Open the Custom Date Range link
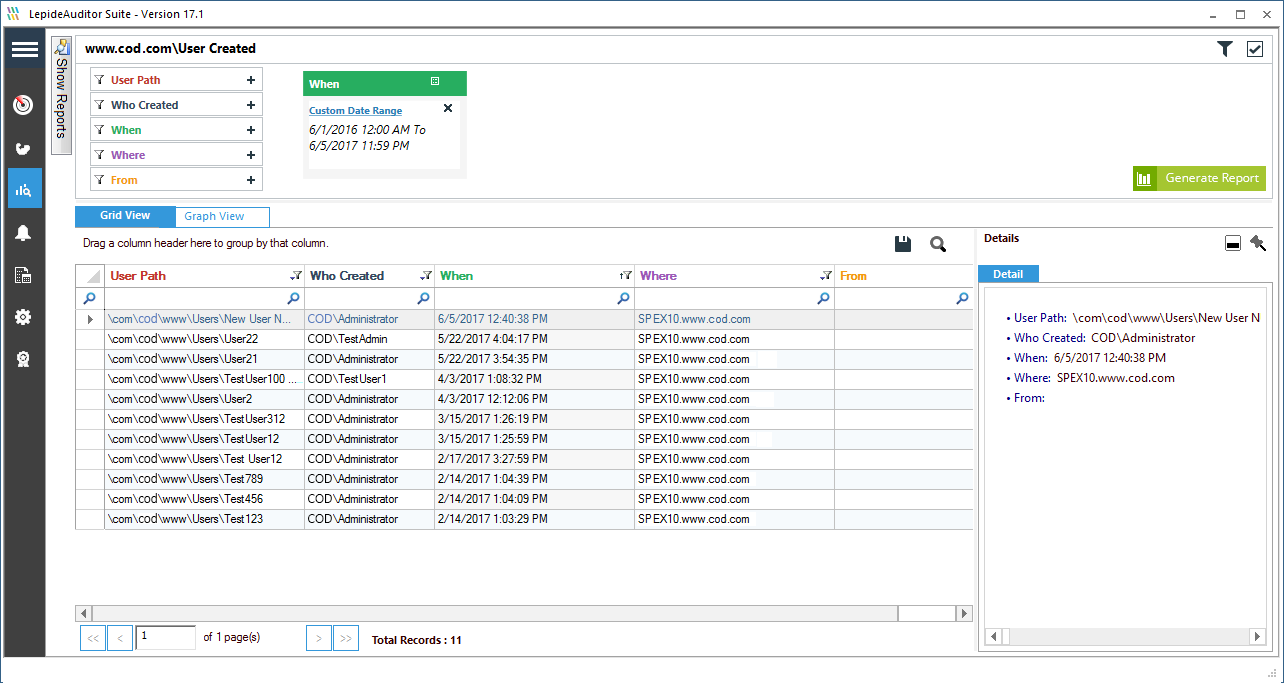Viewport: 1284px width, 683px height. tap(355, 111)
